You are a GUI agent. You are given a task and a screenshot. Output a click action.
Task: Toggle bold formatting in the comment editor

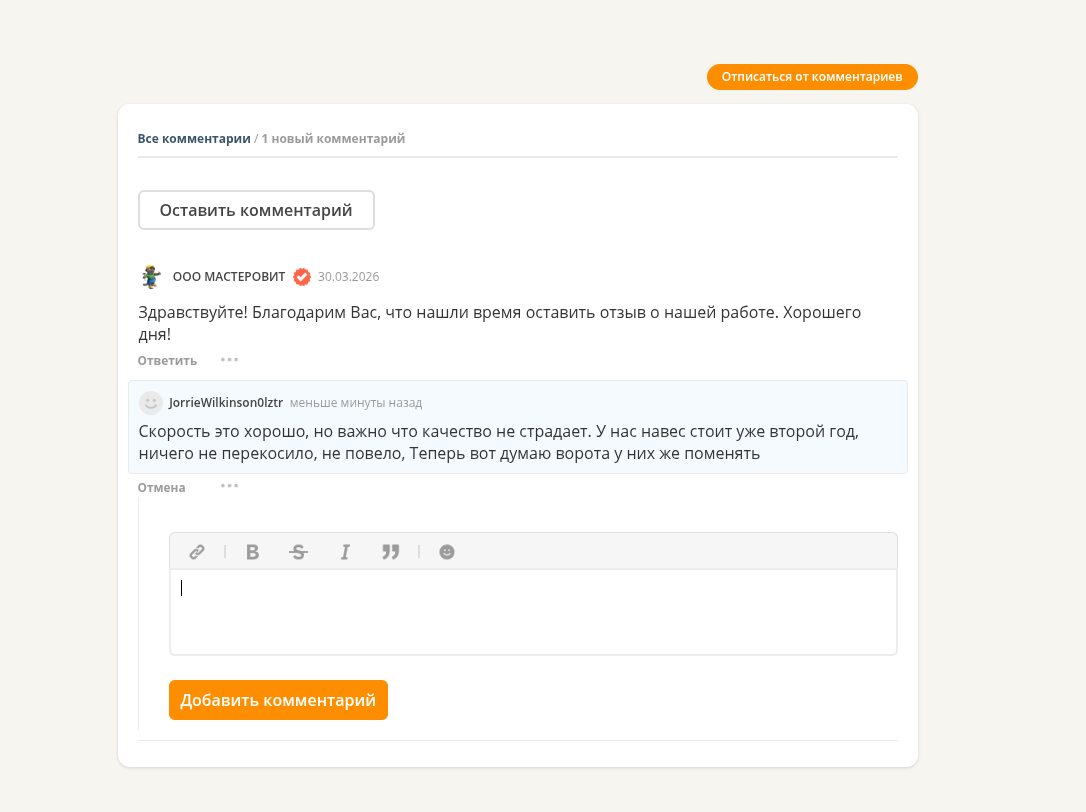pyautogui.click(x=253, y=551)
